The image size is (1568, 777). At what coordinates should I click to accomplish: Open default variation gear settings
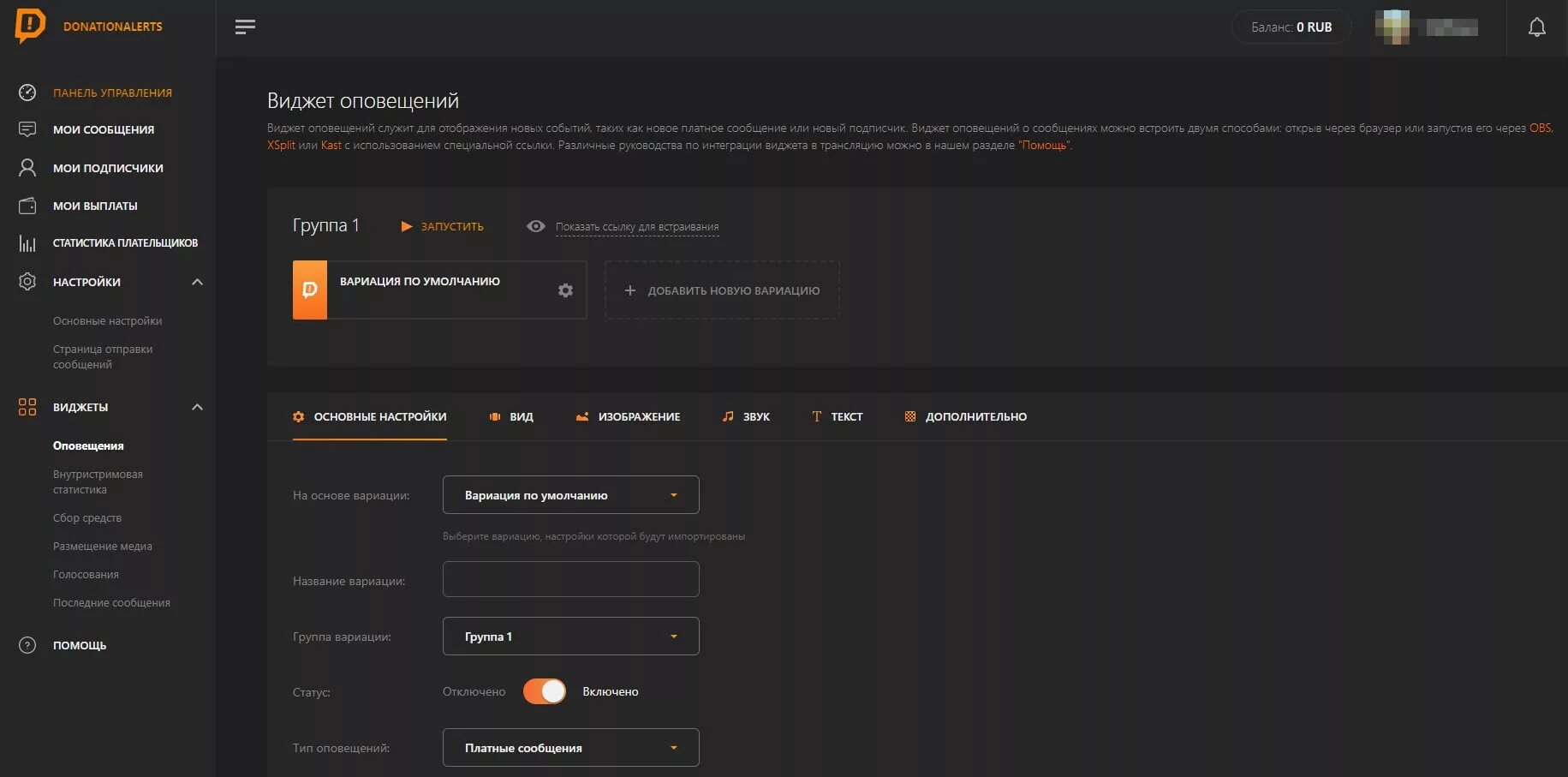[x=565, y=290]
